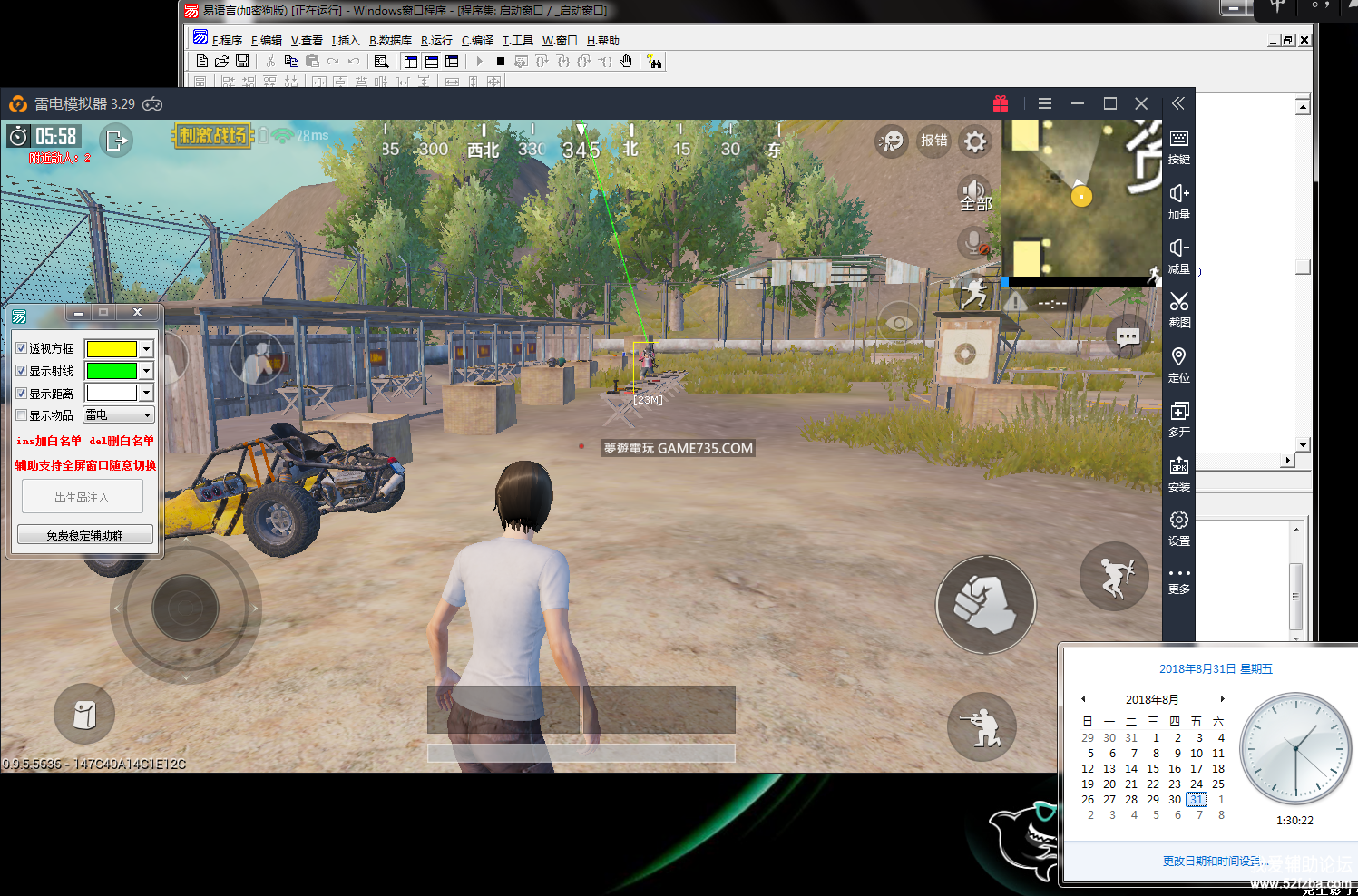Launch the 多开 multi-instance tool
Image resolution: width=1358 pixels, height=896 pixels.
[1179, 419]
